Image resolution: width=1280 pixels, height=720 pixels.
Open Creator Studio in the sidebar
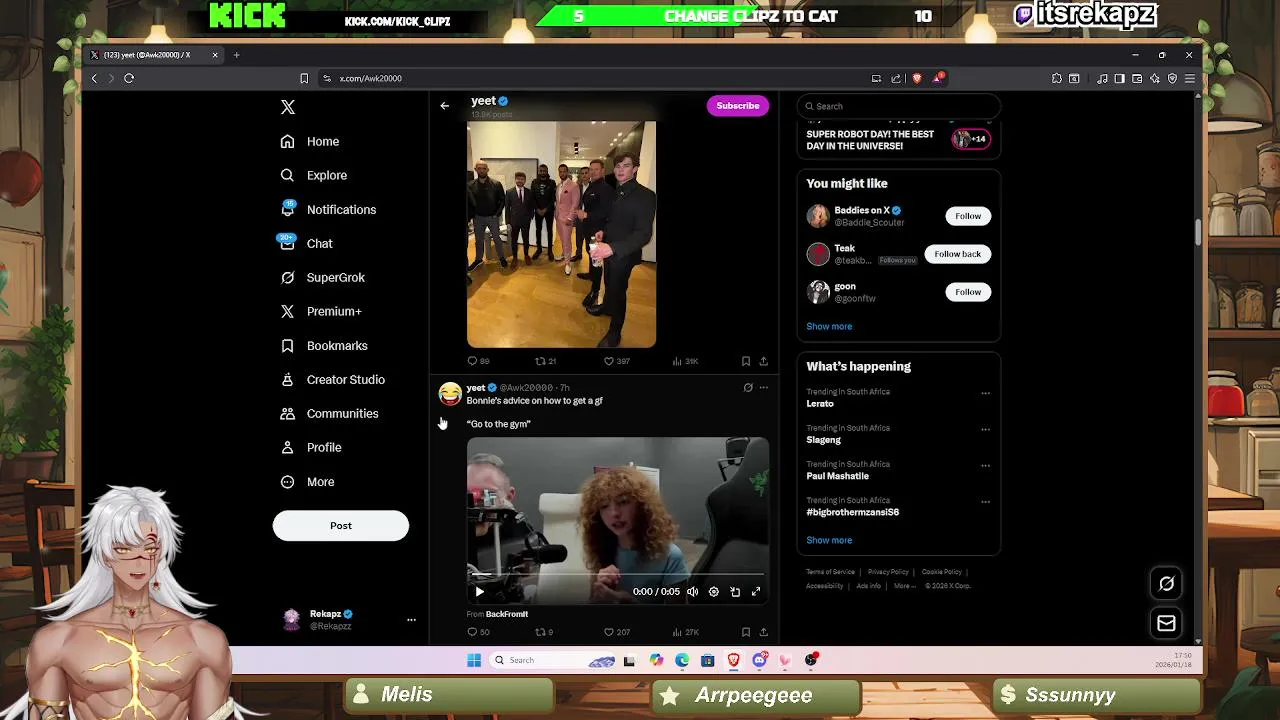(x=332, y=380)
